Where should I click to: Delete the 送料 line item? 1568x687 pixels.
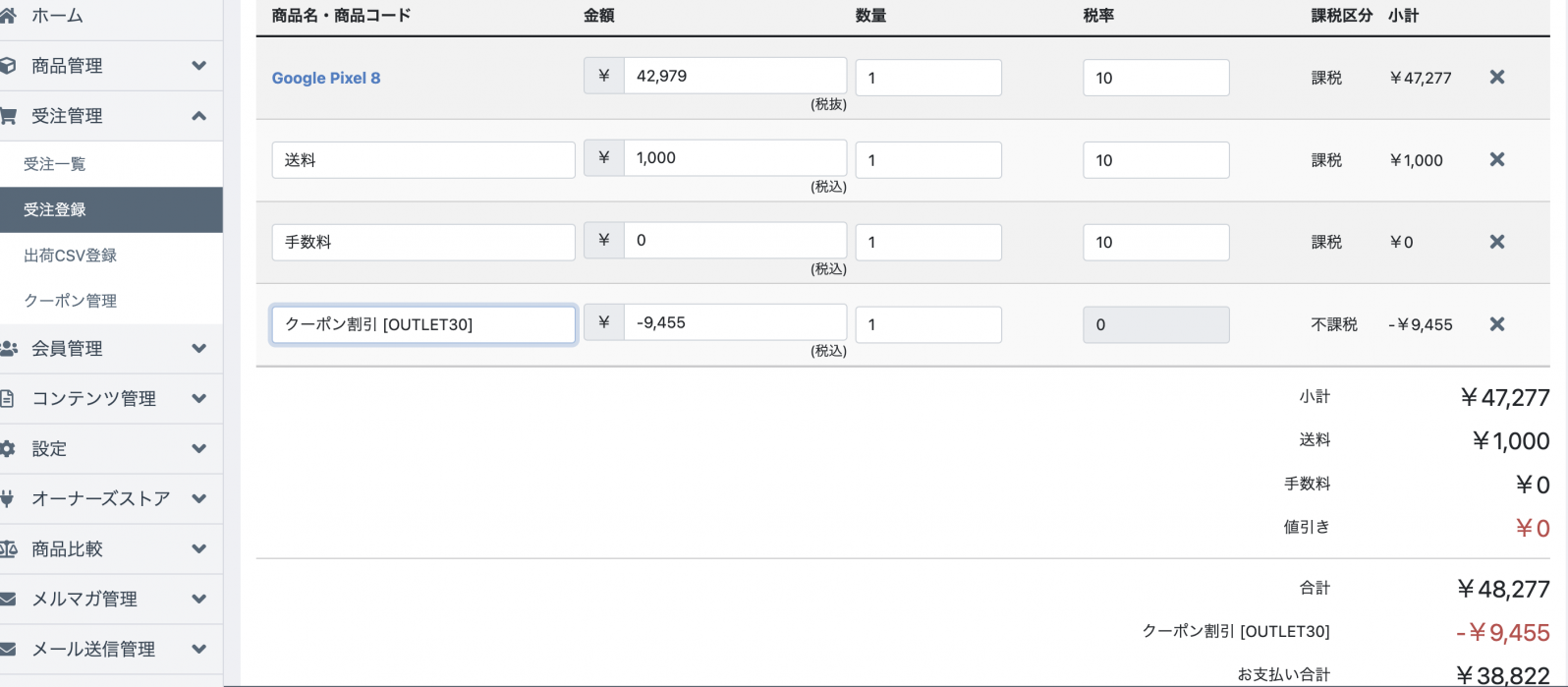click(1497, 159)
